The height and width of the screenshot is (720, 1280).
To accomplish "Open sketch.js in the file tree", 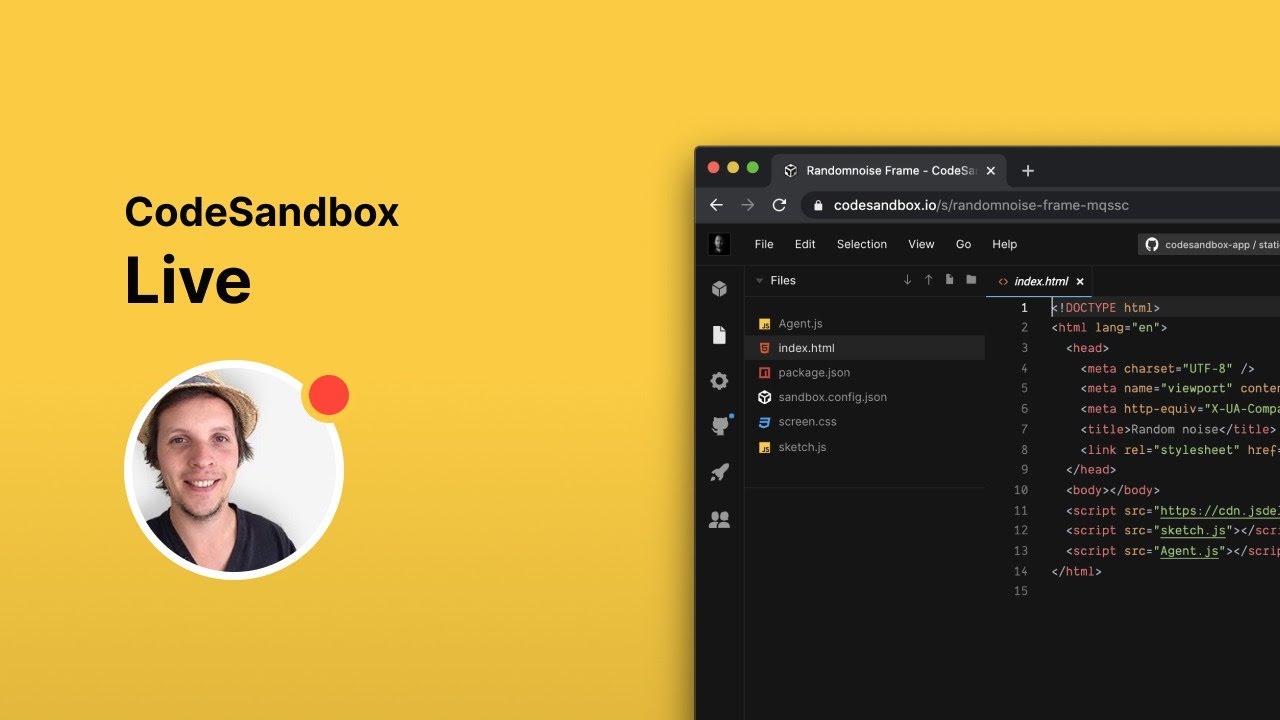I will (865, 447).
